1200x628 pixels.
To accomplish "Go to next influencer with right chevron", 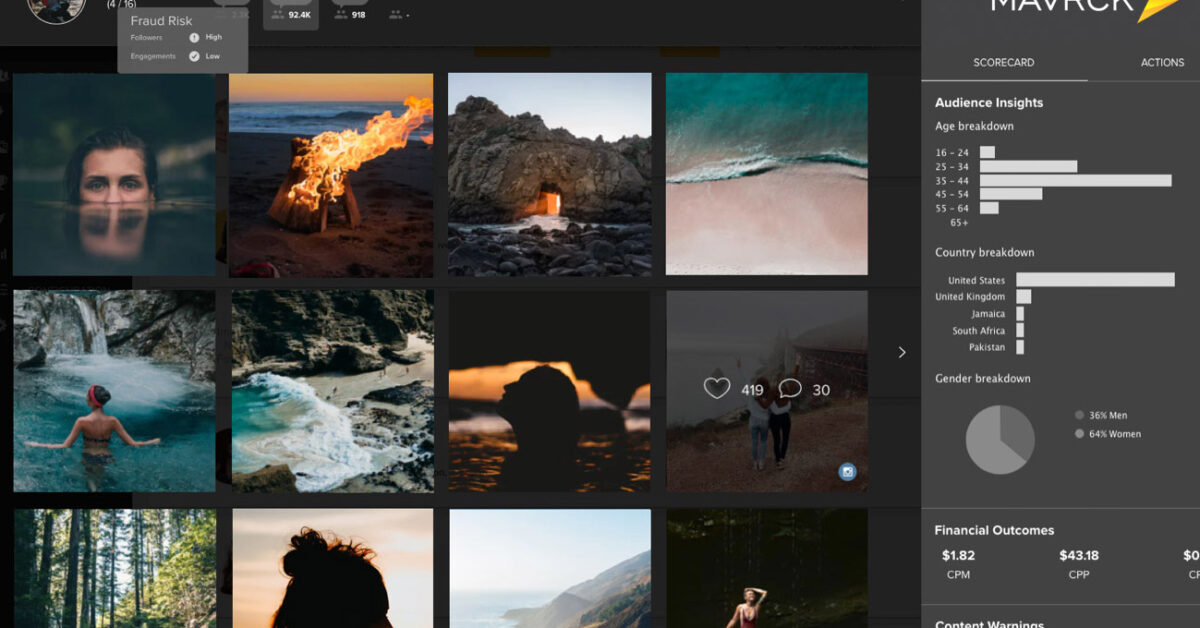I will point(902,352).
